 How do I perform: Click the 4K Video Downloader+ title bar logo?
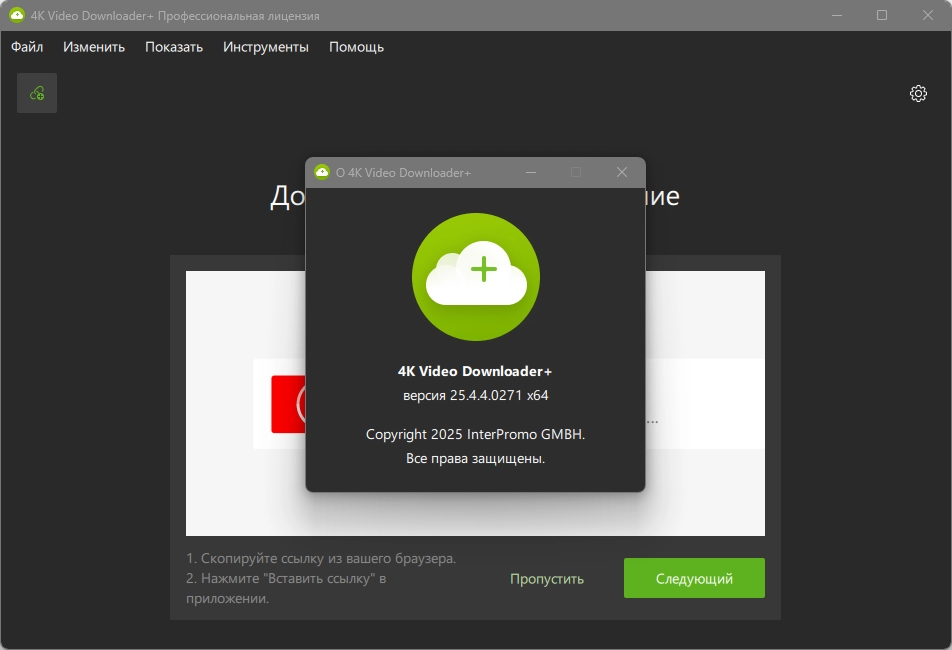tap(17, 15)
